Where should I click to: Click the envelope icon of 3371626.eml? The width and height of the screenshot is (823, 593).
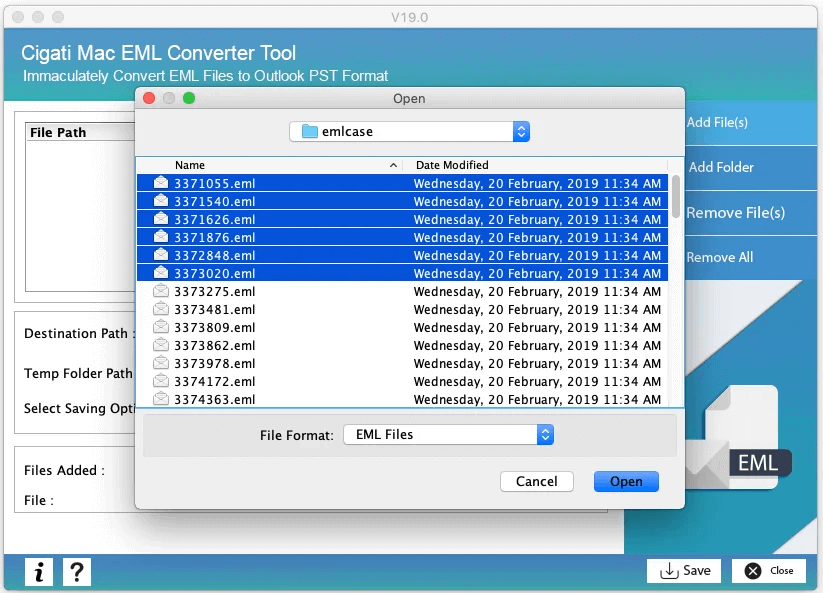click(x=161, y=218)
